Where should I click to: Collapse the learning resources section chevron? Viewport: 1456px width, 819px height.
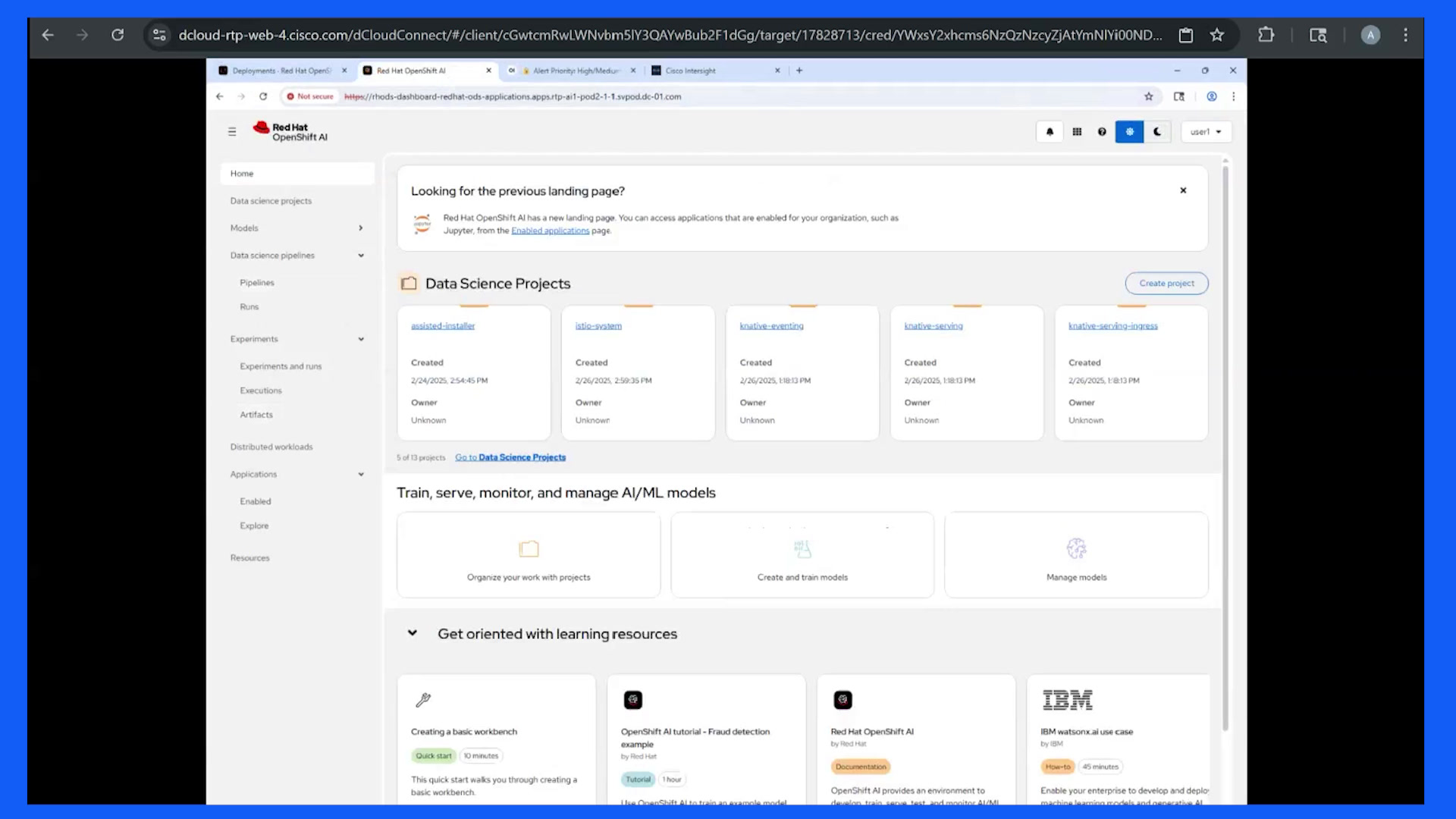pyautogui.click(x=413, y=633)
